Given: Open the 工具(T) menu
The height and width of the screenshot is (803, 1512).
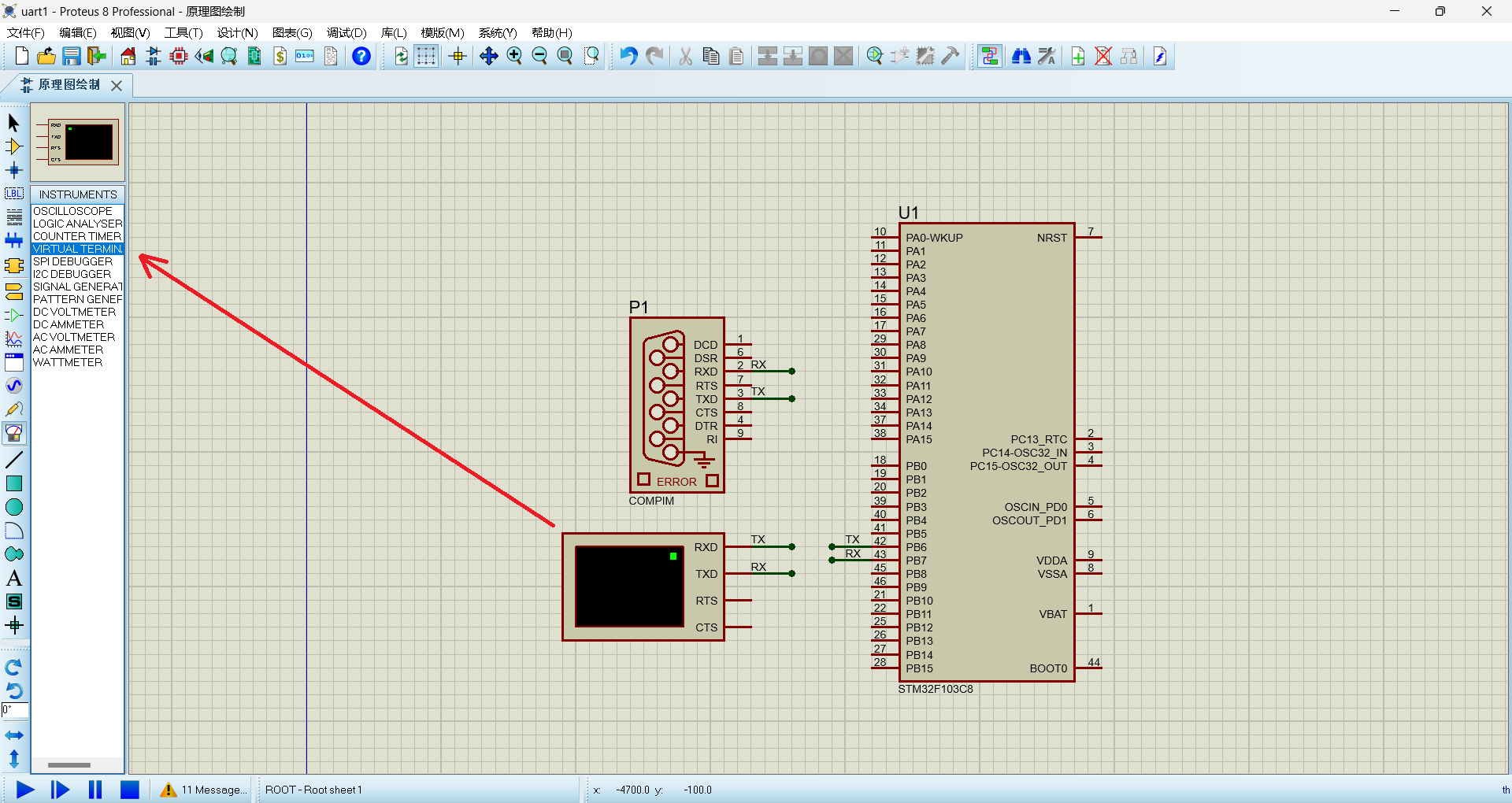Looking at the screenshot, I should tap(183, 32).
